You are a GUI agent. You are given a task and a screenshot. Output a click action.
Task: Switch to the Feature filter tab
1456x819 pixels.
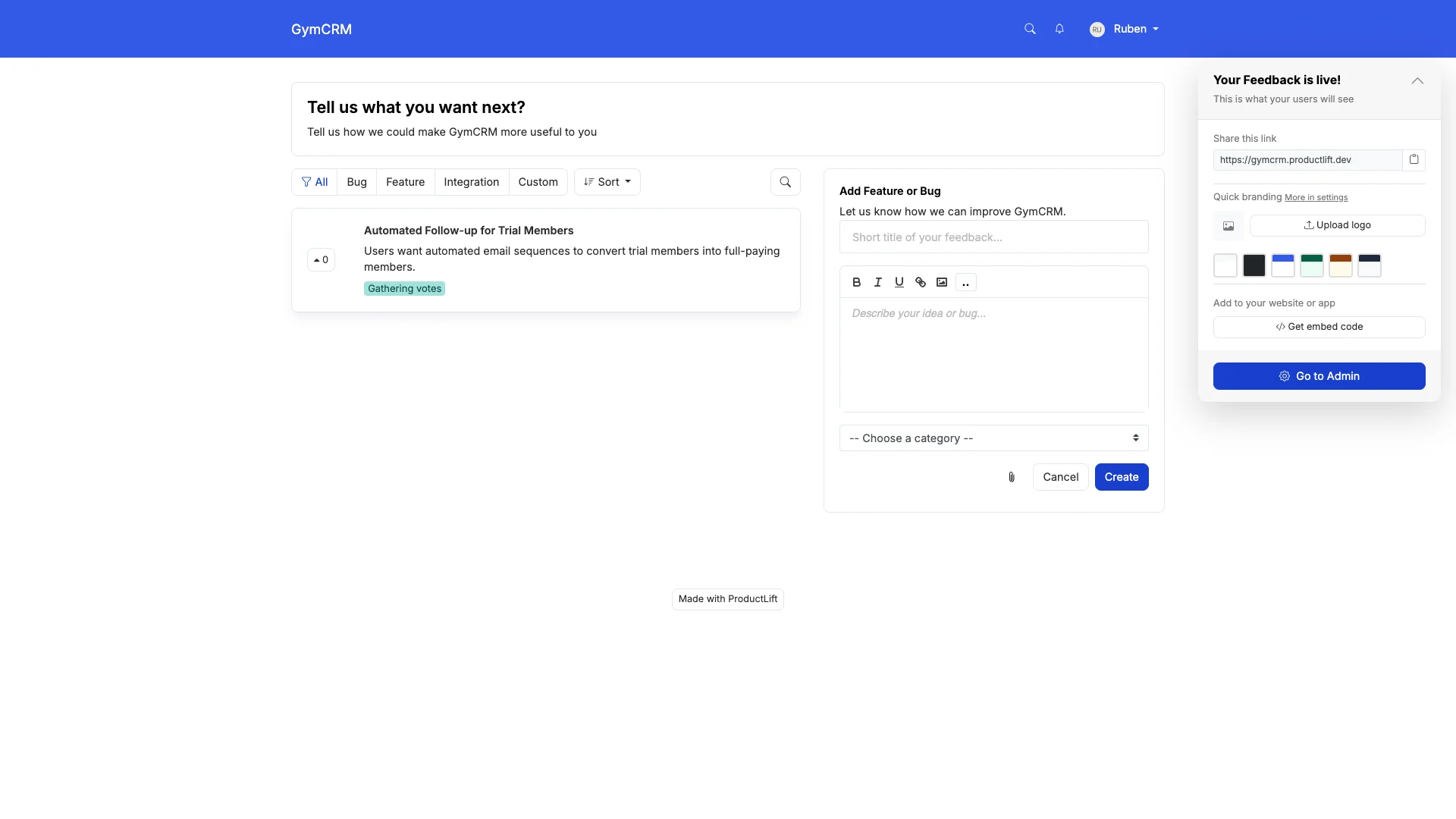[x=405, y=181]
